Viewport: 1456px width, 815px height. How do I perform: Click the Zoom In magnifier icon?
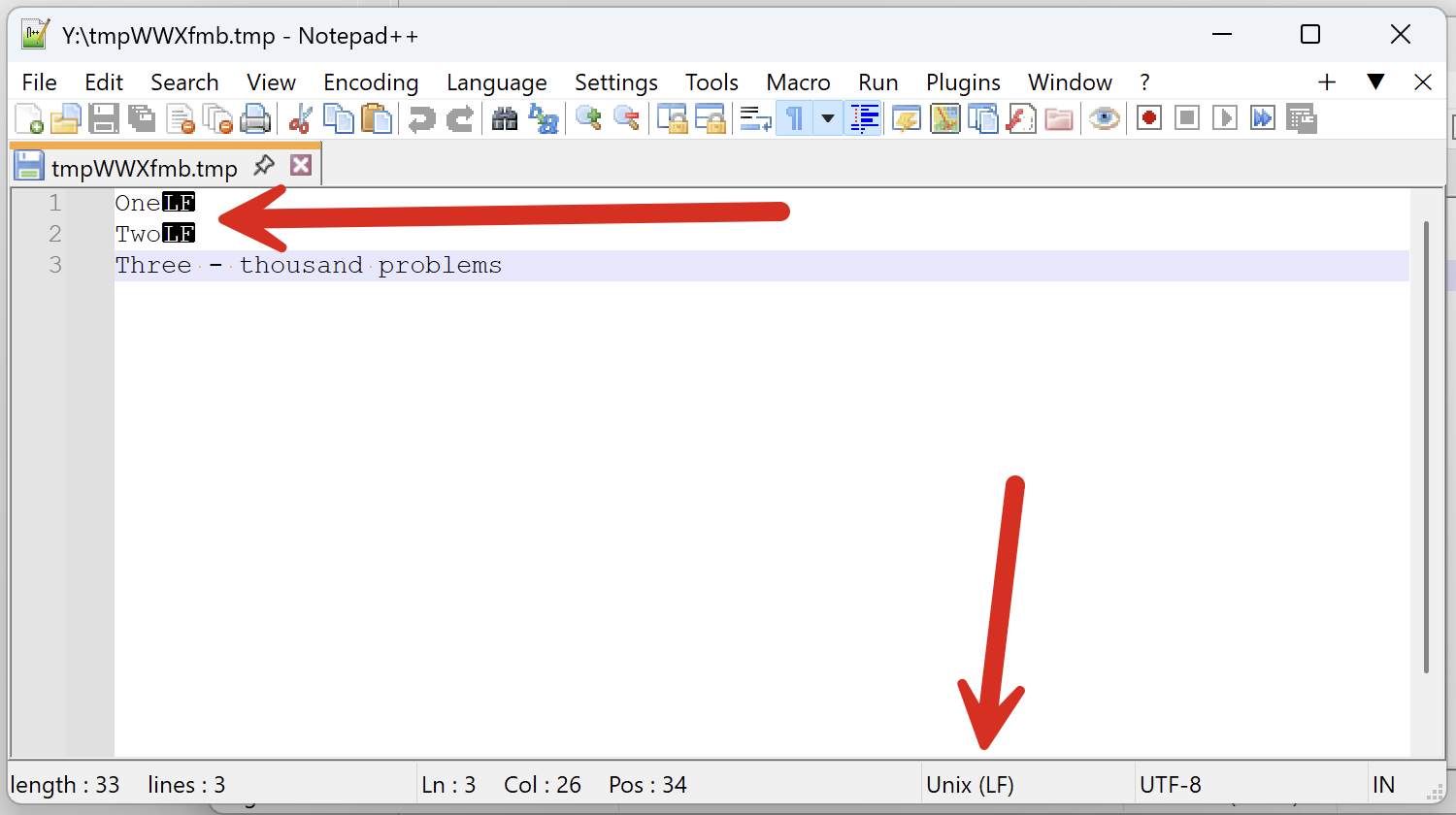[587, 117]
